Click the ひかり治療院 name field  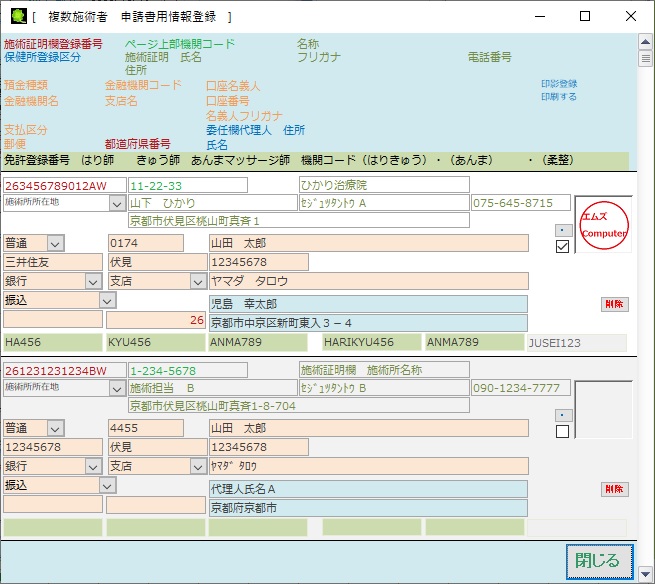coord(384,185)
